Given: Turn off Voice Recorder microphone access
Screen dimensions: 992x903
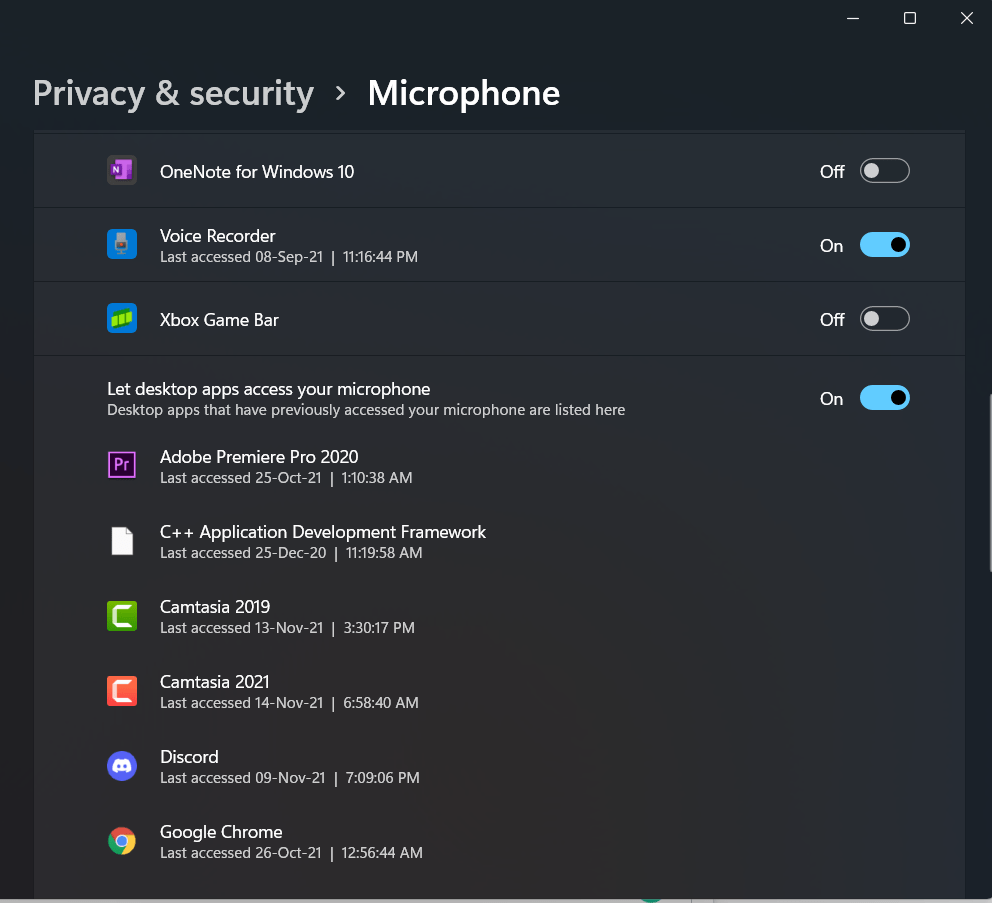Looking at the screenshot, I should click(x=884, y=245).
